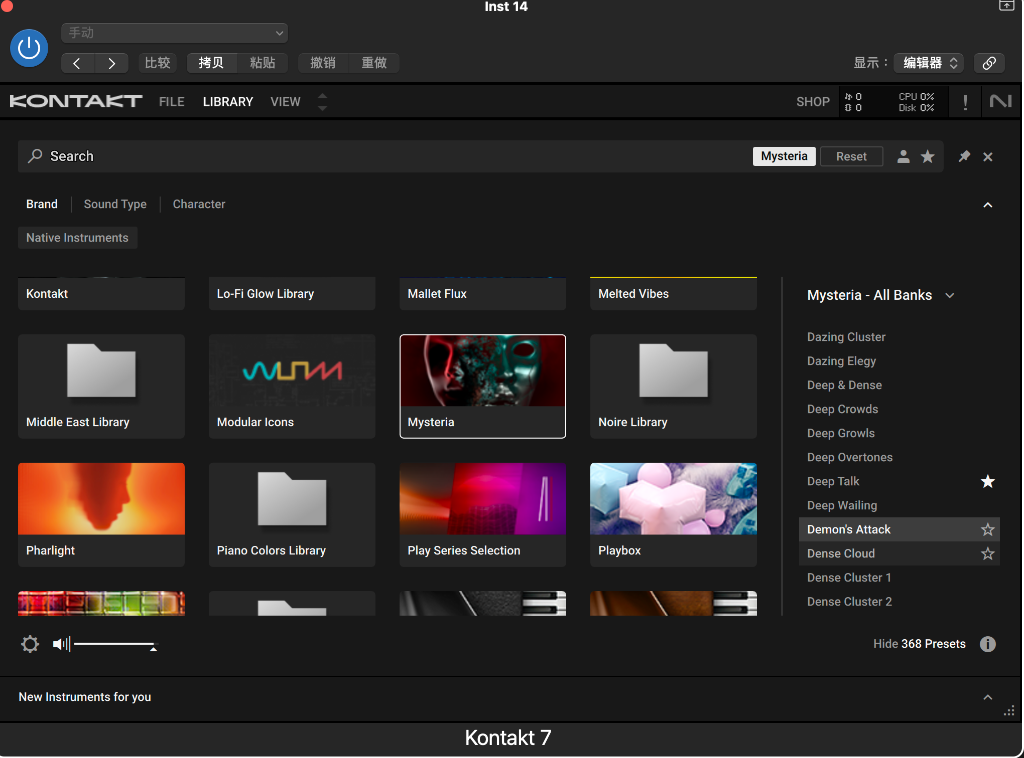The image size is (1024, 758).
Task: Select the Native Instruments brand tag
Action: [78, 238]
